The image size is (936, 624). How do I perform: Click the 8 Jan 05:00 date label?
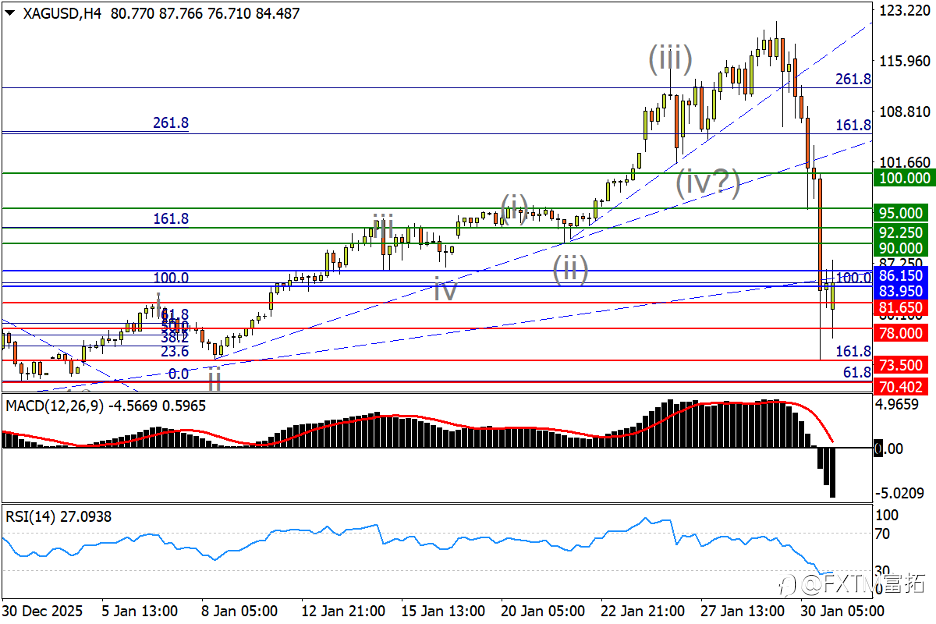[239, 611]
